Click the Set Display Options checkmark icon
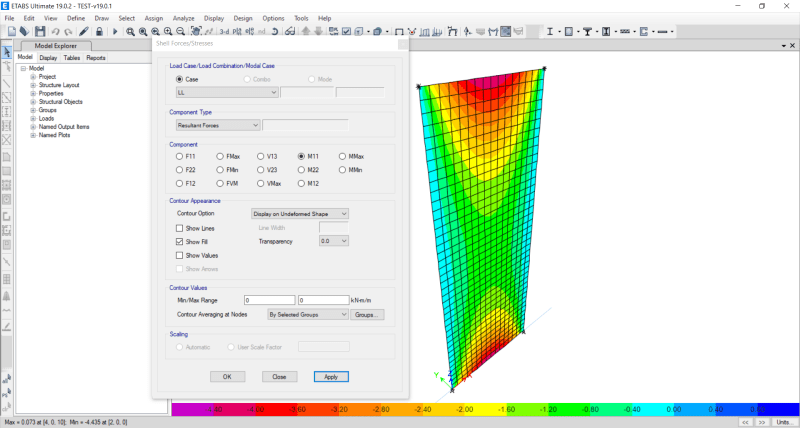This screenshot has width=800, height=428. click(x=346, y=32)
